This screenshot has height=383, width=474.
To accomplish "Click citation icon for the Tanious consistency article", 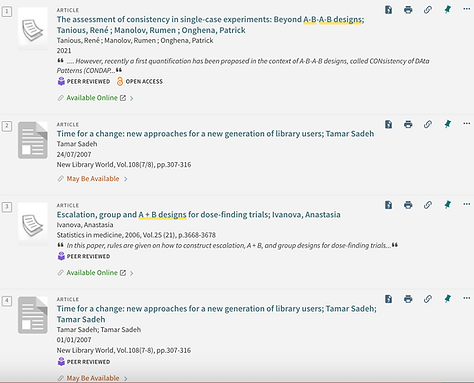I will pos(389,10).
